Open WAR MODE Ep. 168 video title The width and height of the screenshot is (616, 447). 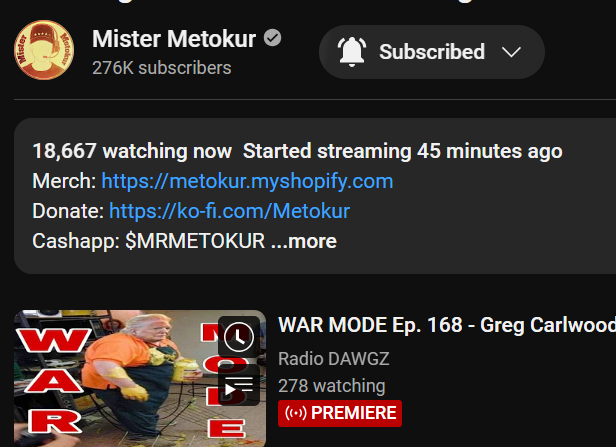point(447,325)
